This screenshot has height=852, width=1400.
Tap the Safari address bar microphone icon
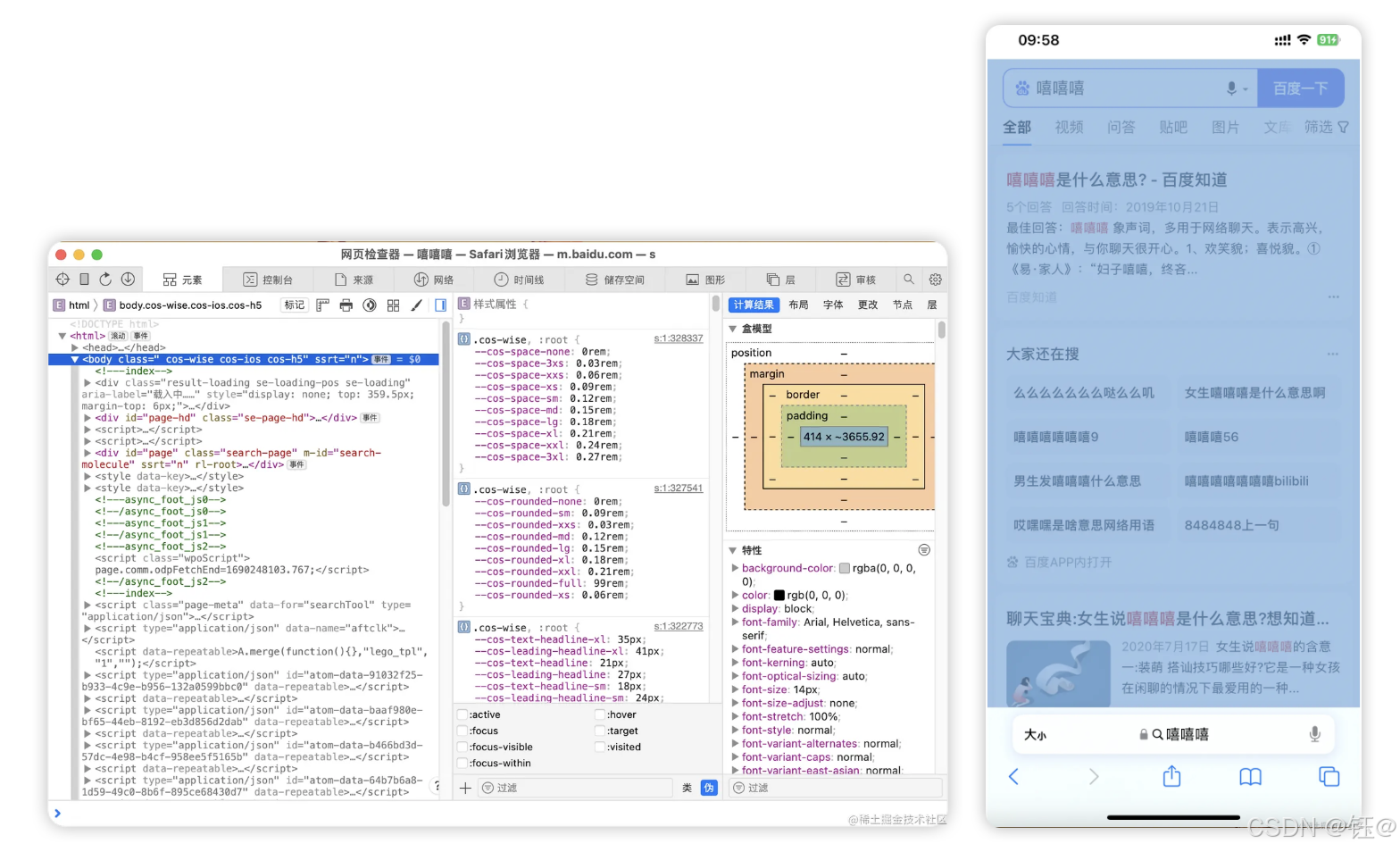tap(1314, 734)
